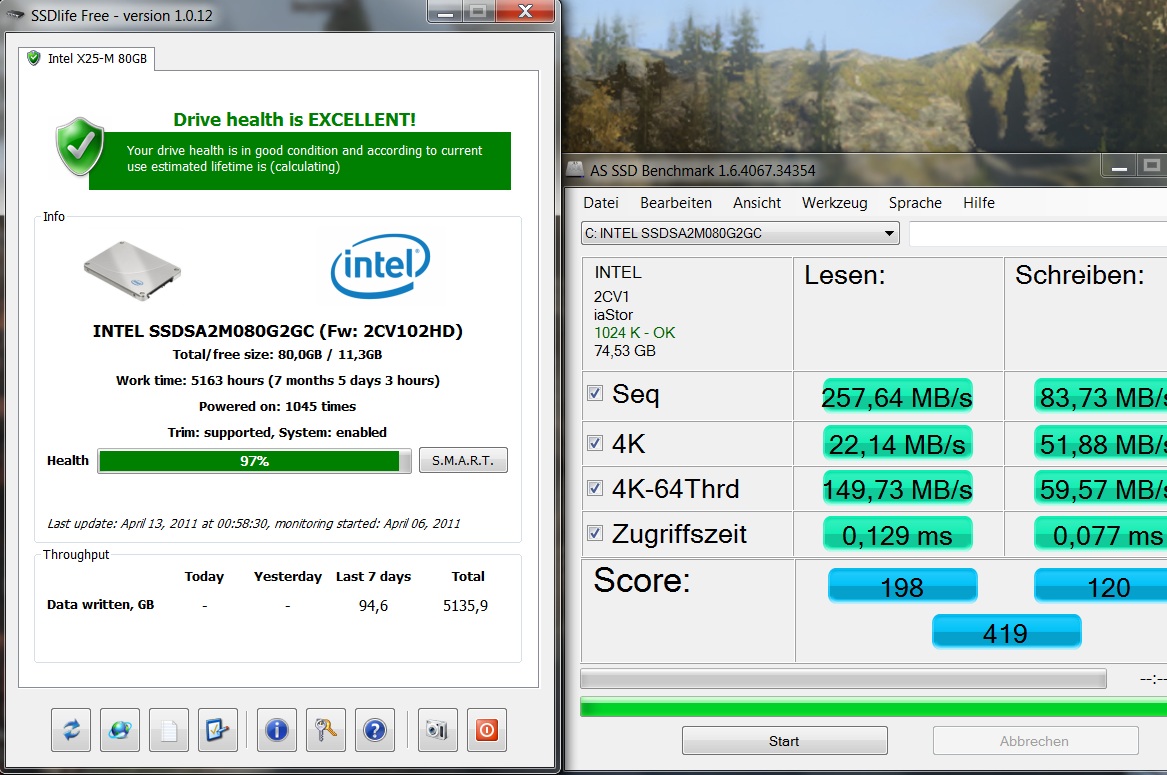Open the S.M.A.R.T. button
The width and height of the screenshot is (1167, 775).
(463, 461)
